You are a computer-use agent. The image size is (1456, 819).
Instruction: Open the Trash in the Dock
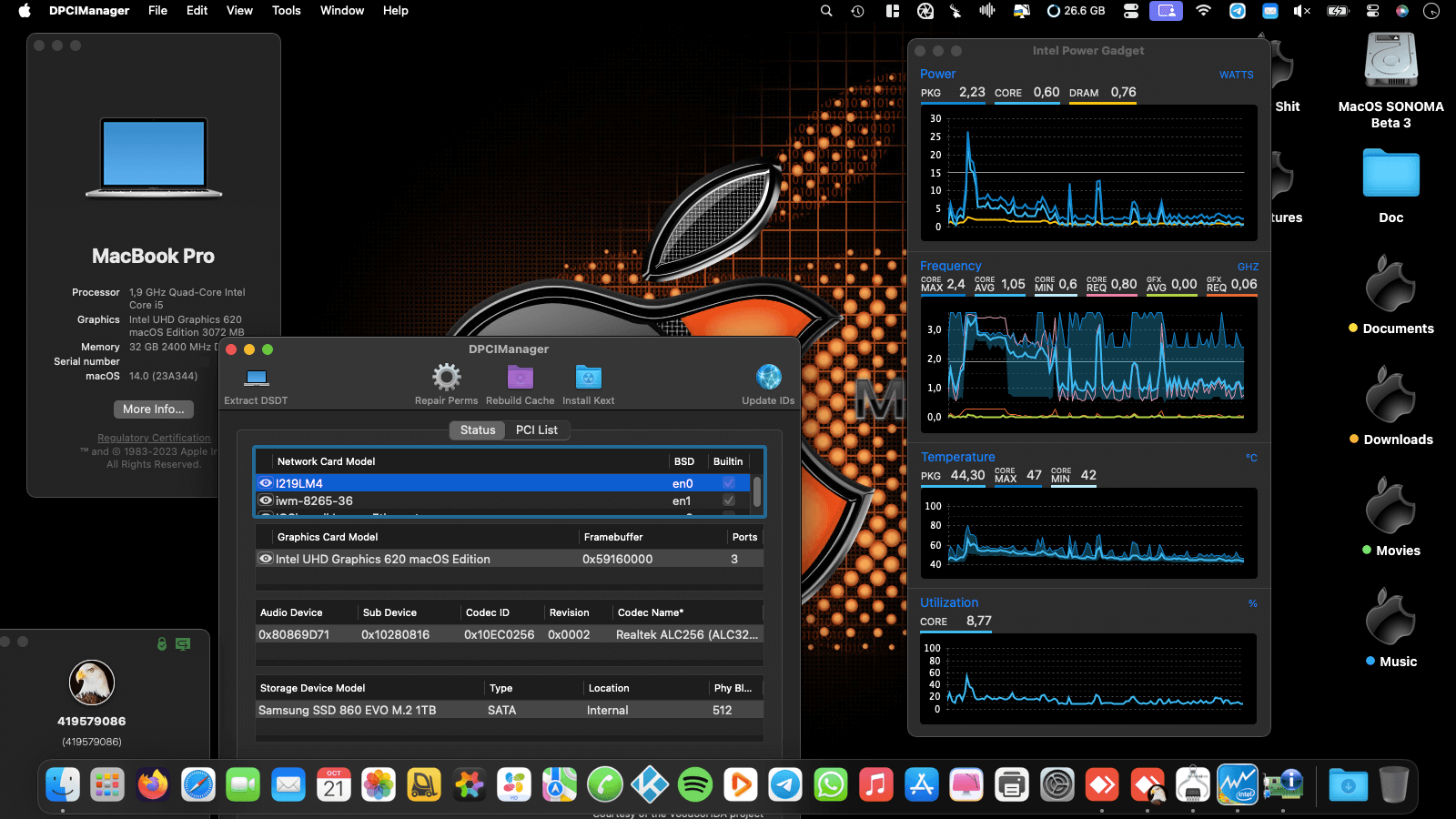click(1393, 784)
